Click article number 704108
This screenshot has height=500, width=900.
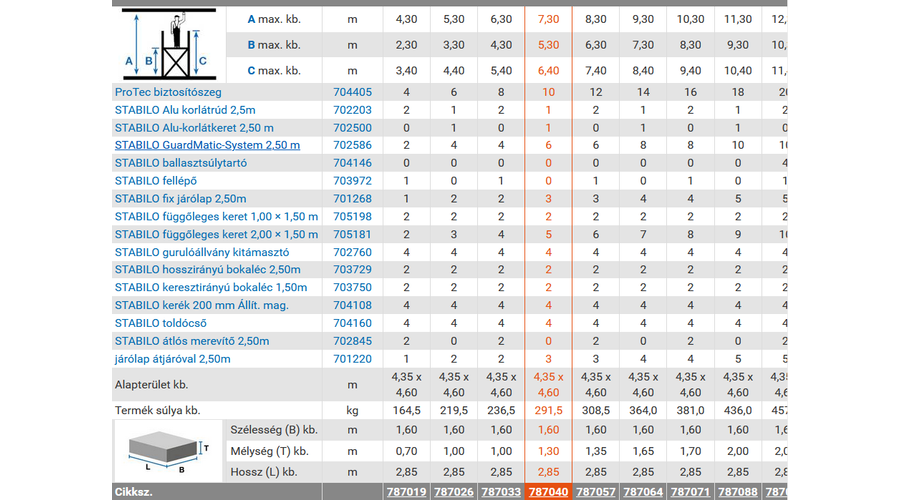352,305
